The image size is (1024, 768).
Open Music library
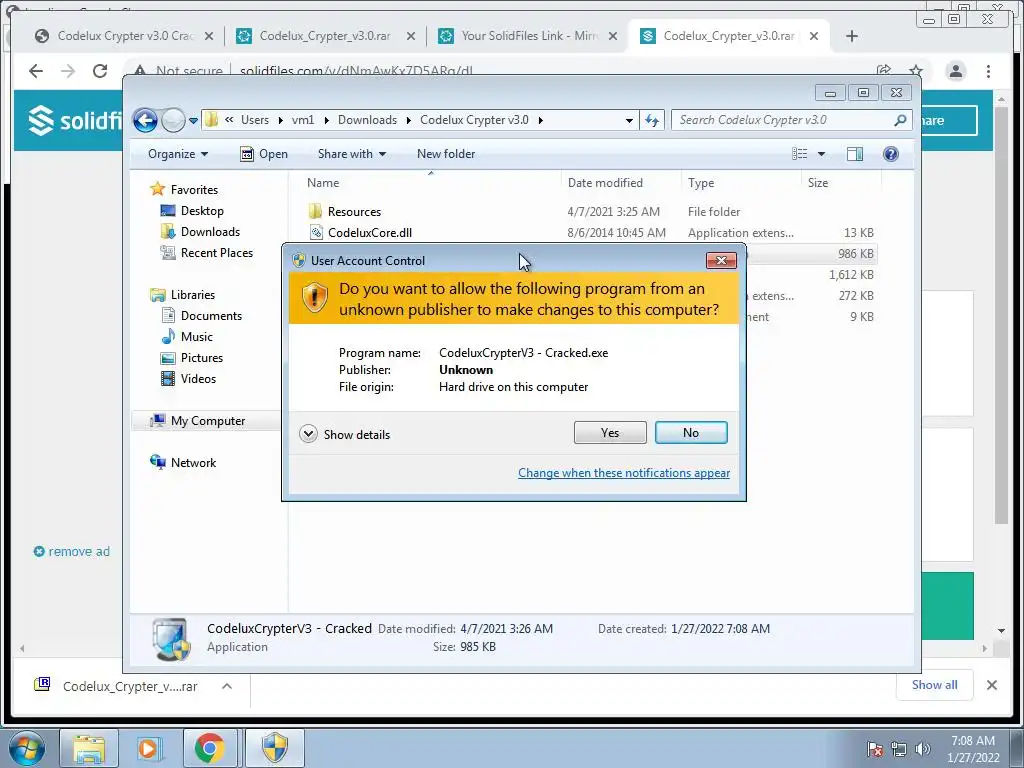pyautogui.click(x=197, y=337)
